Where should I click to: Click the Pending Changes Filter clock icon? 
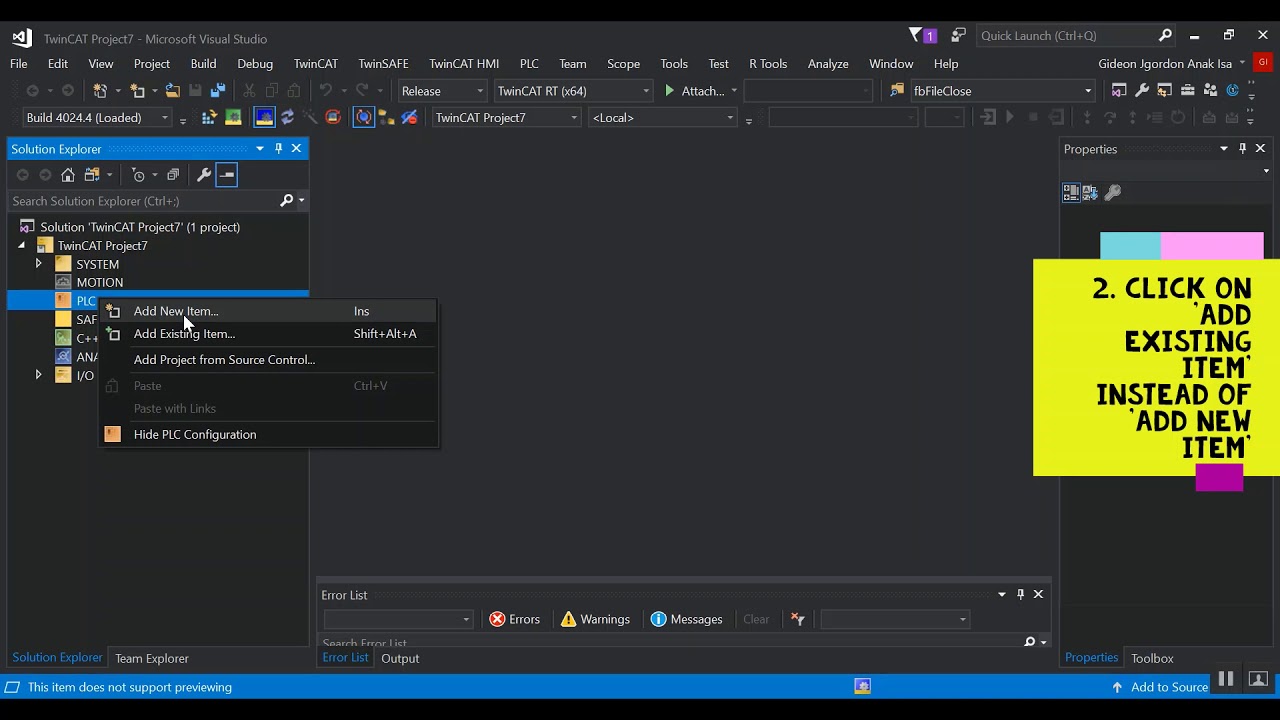coord(138,175)
